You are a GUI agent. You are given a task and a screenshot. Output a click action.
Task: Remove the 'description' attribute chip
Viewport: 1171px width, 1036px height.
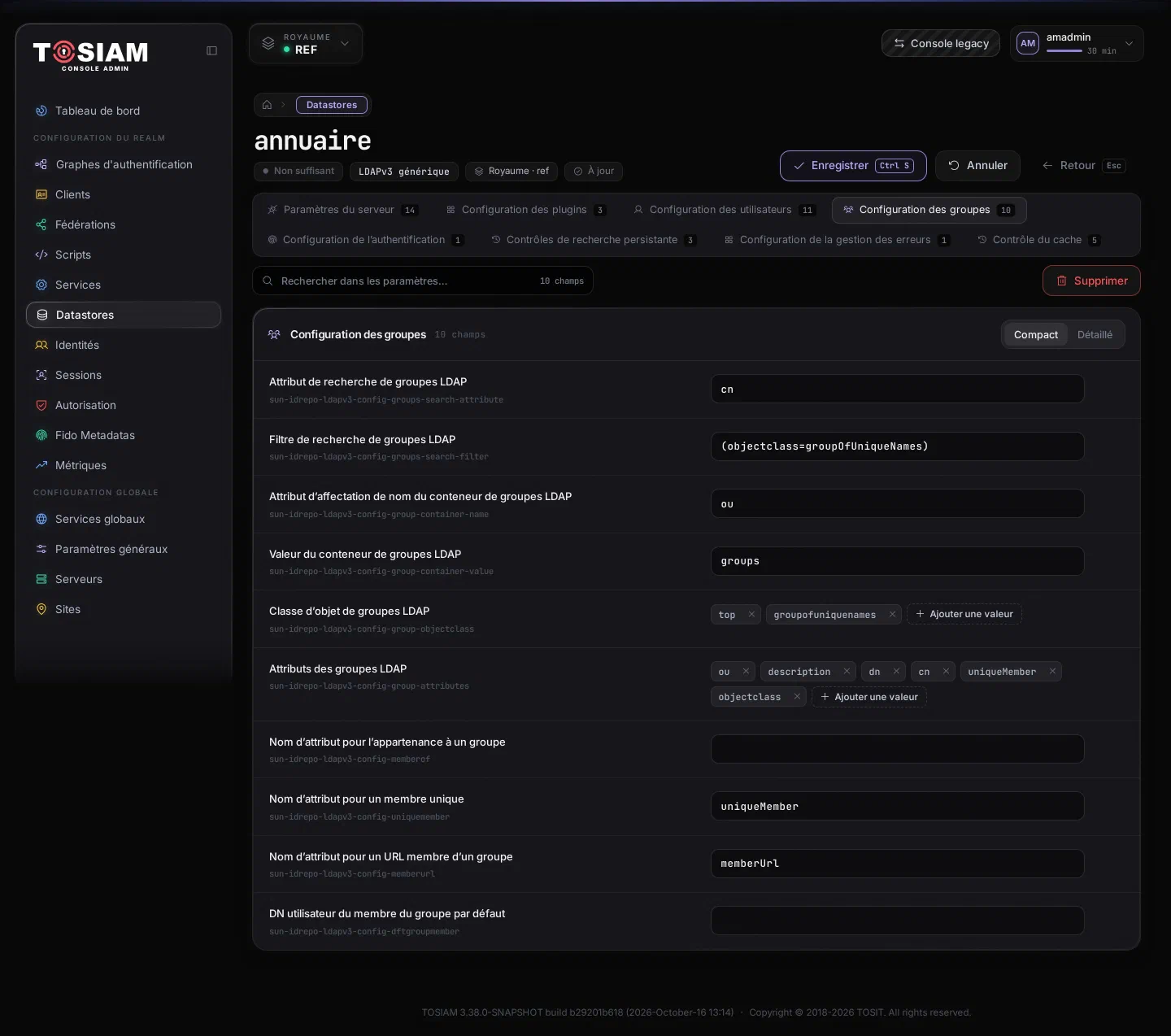pyautogui.click(x=847, y=671)
